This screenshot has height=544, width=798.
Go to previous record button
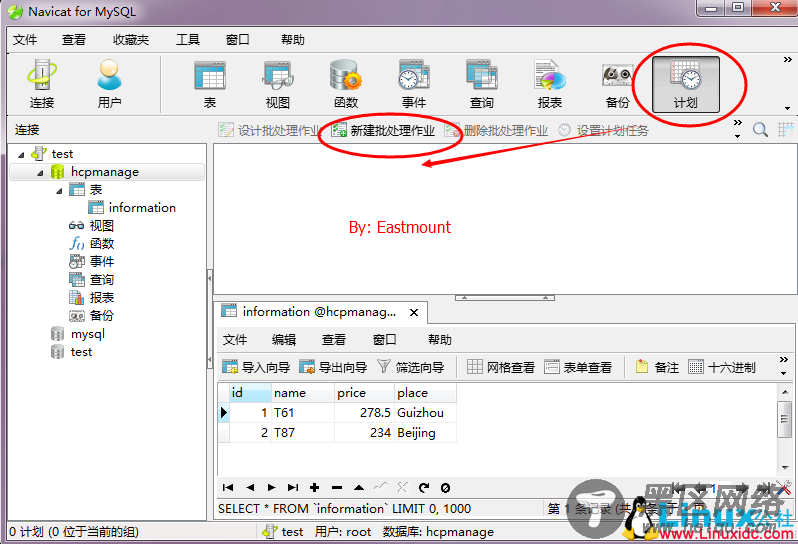250,488
